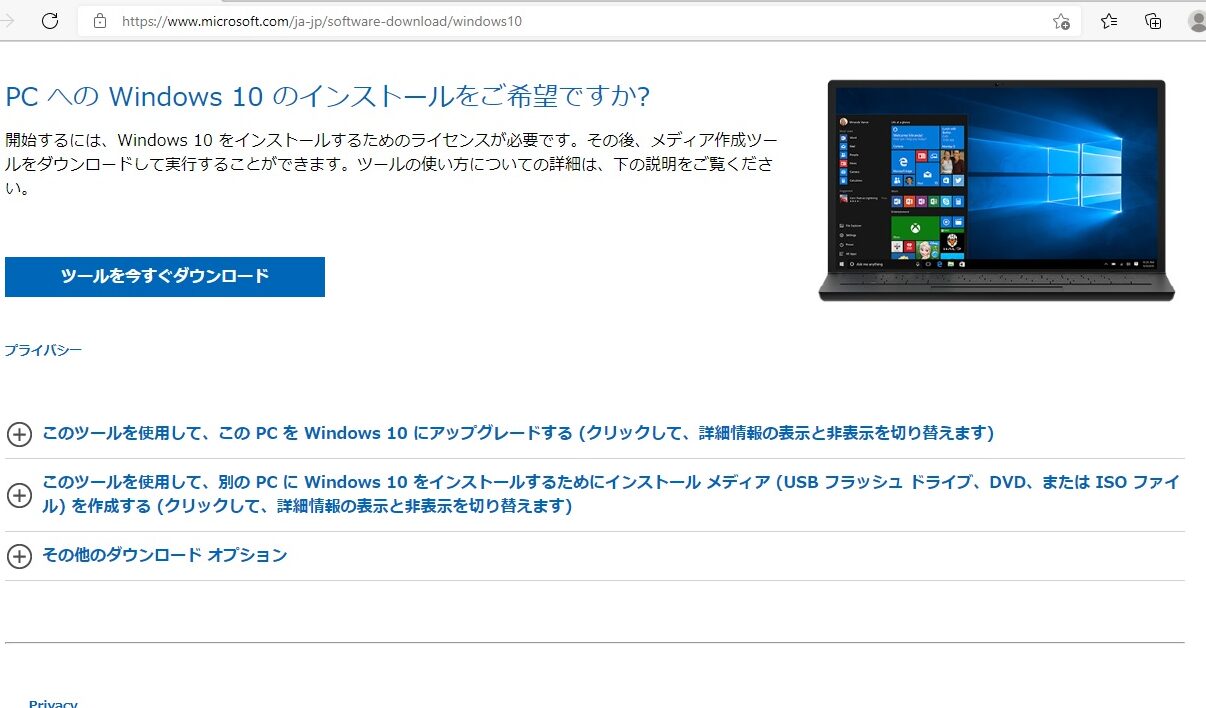Screen dimensions: 1206x708
Task: Open the Favorites list icon
Action: [x=1109, y=21]
